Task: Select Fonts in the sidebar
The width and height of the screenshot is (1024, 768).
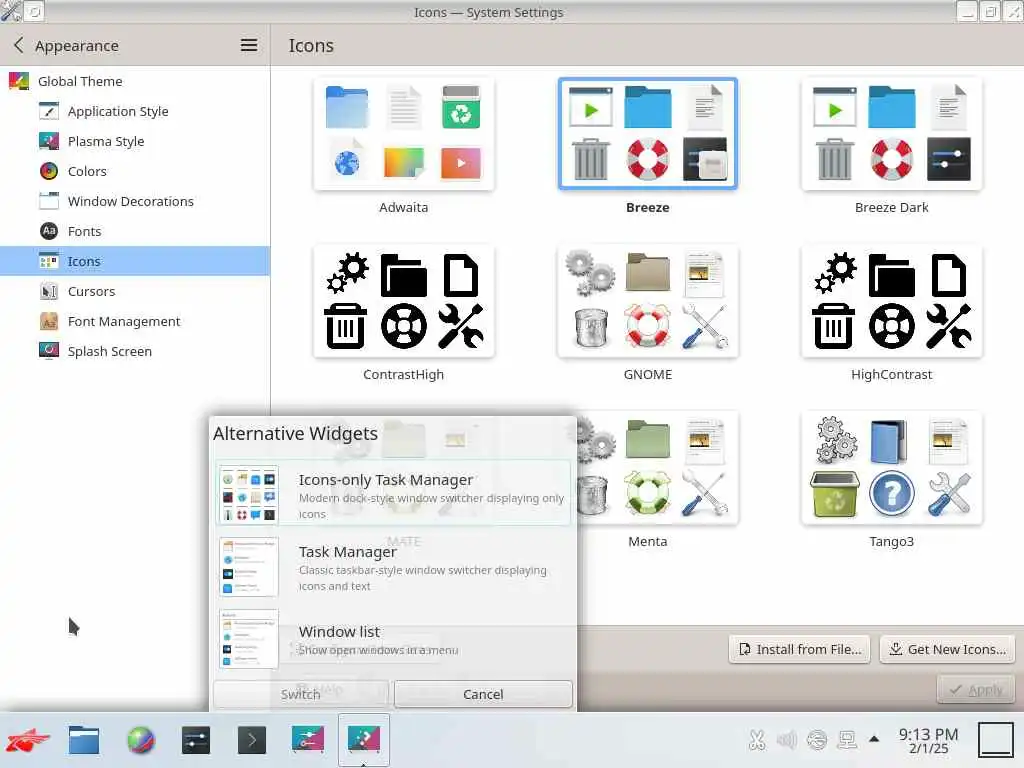Action: tap(135, 231)
